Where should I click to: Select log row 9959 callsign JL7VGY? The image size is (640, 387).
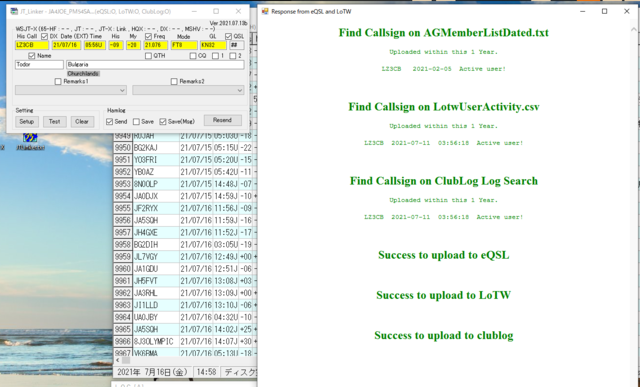click(156, 257)
